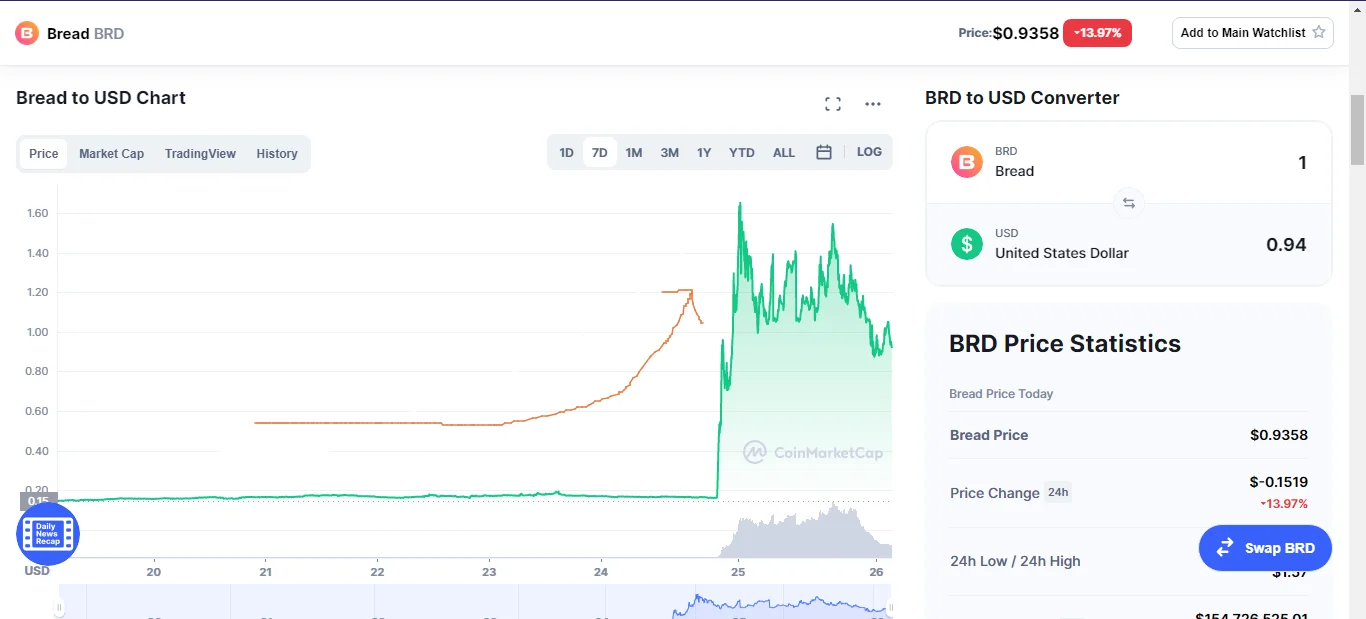
Task: Select the YTD time range
Action: (741, 153)
